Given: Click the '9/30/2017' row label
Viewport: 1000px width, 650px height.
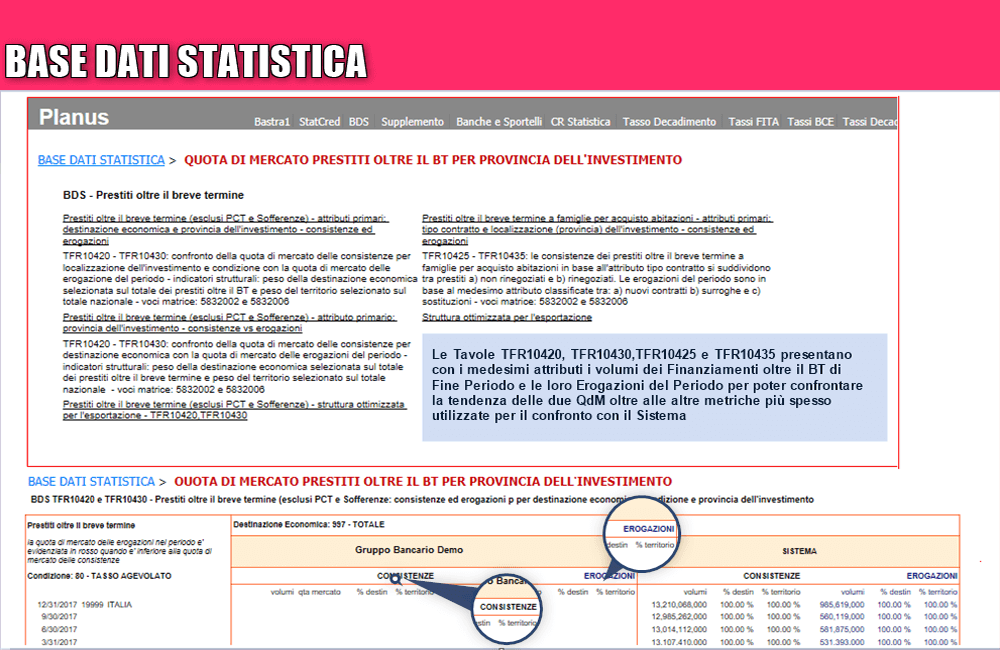Looking at the screenshot, I should [x=59, y=617].
